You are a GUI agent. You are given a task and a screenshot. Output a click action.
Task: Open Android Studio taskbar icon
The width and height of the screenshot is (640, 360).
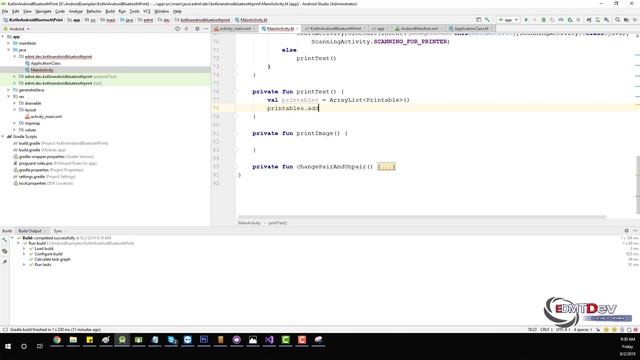pos(122,340)
